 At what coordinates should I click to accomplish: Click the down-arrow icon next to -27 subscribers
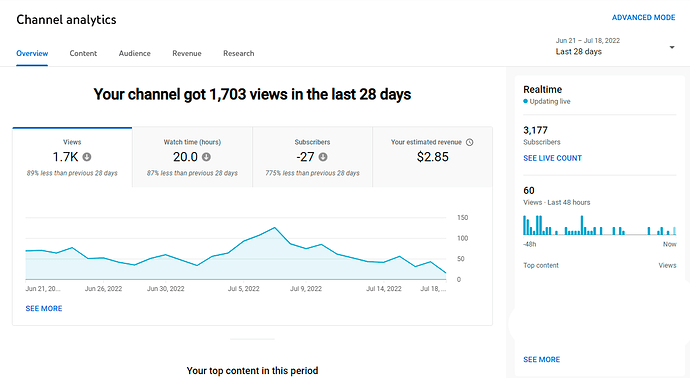(323, 157)
